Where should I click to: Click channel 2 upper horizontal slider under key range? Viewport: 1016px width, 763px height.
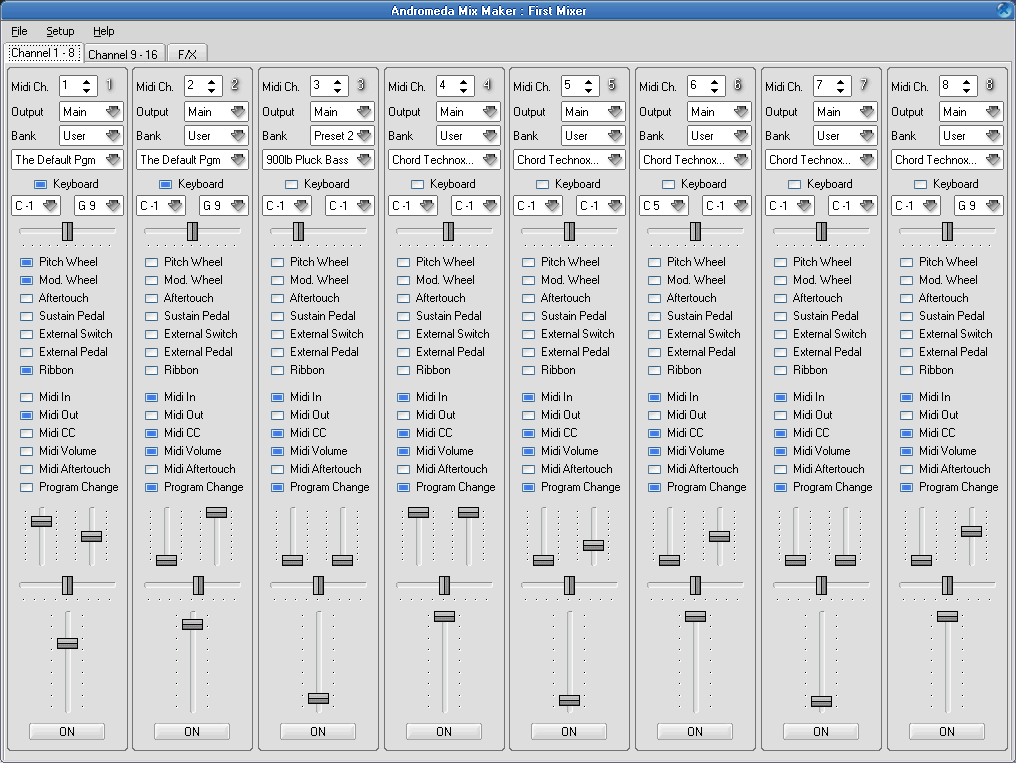click(x=192, y=231)
